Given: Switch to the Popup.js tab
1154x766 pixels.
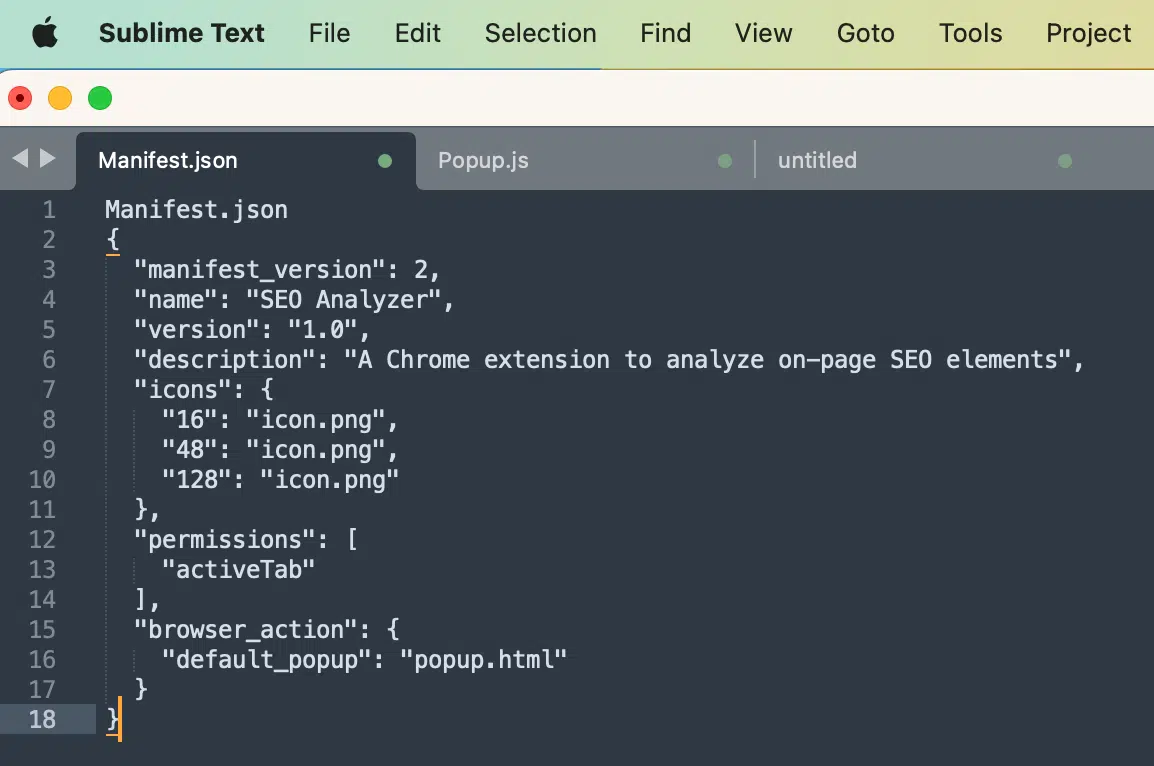Looking at the screenshot, I should point(483,161).
